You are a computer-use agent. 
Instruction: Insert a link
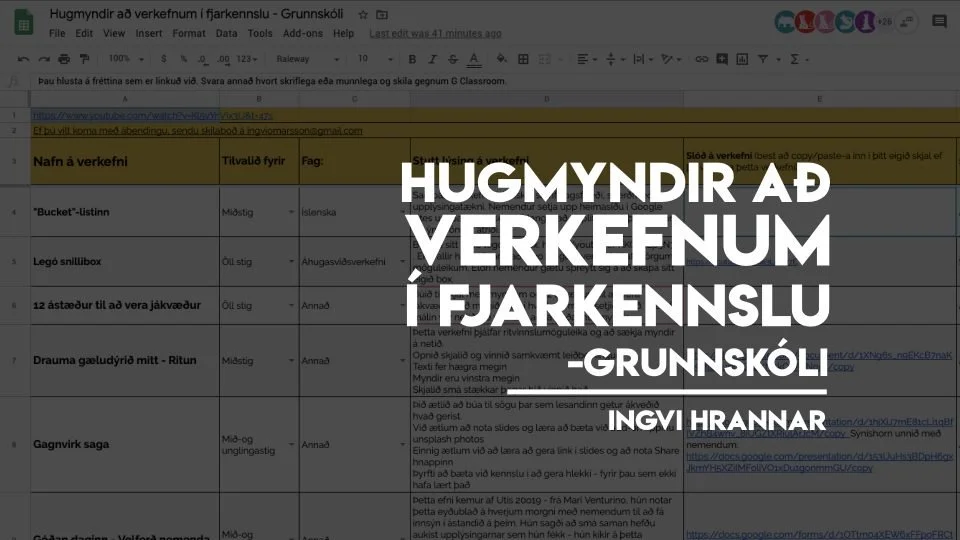coord(702,59)
